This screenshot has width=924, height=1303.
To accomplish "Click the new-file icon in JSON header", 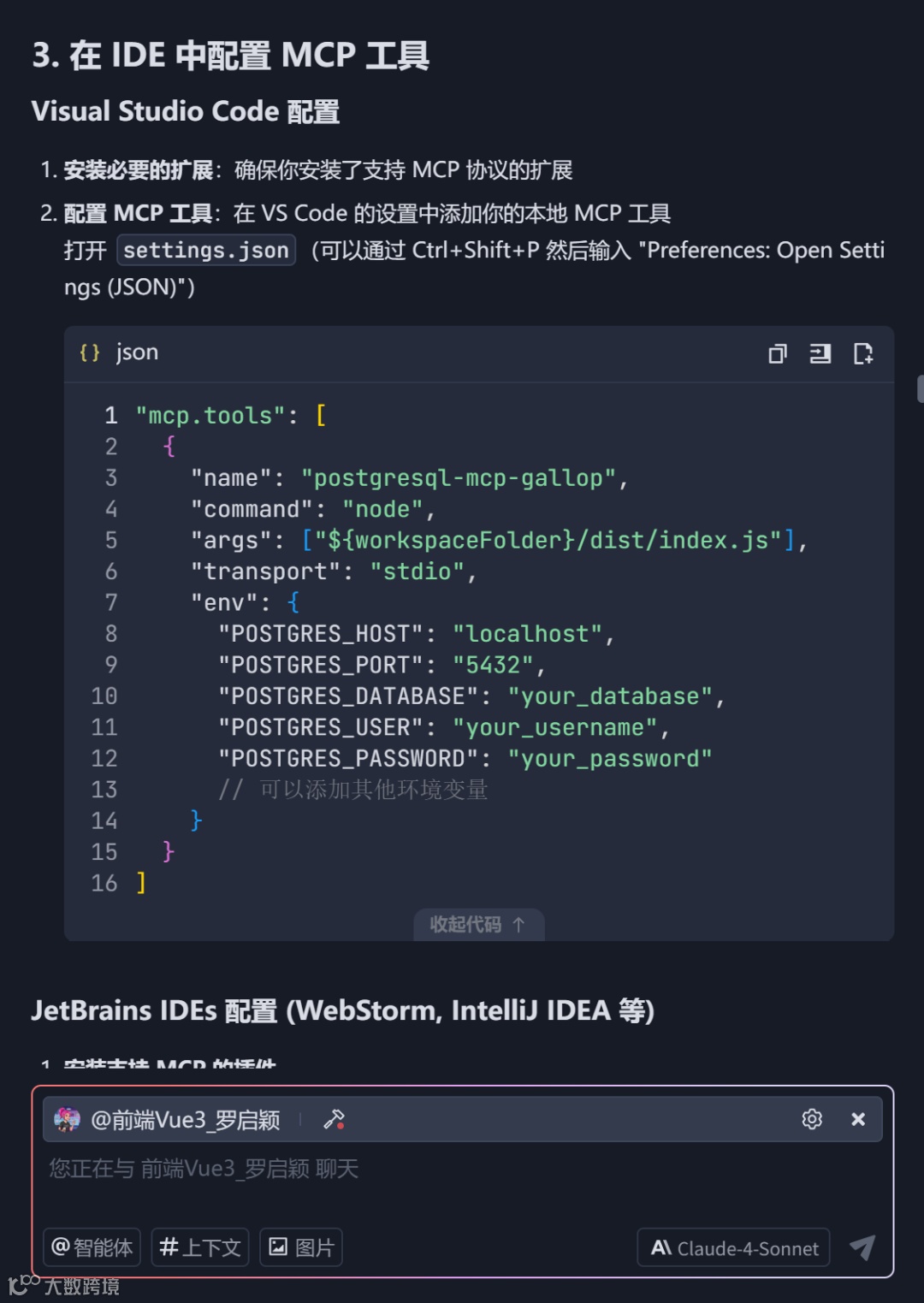I will 862,353.
